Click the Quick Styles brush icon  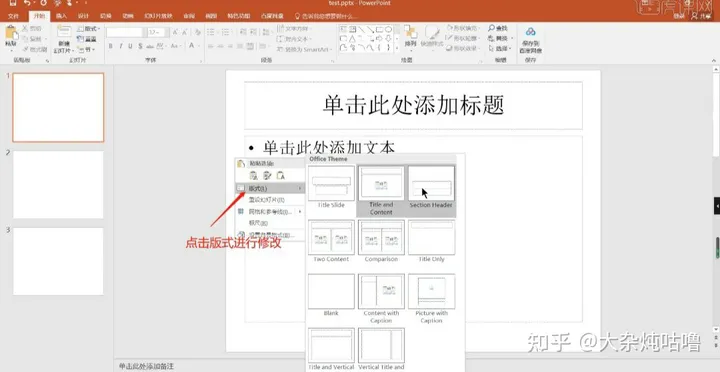tap(432, 32)
